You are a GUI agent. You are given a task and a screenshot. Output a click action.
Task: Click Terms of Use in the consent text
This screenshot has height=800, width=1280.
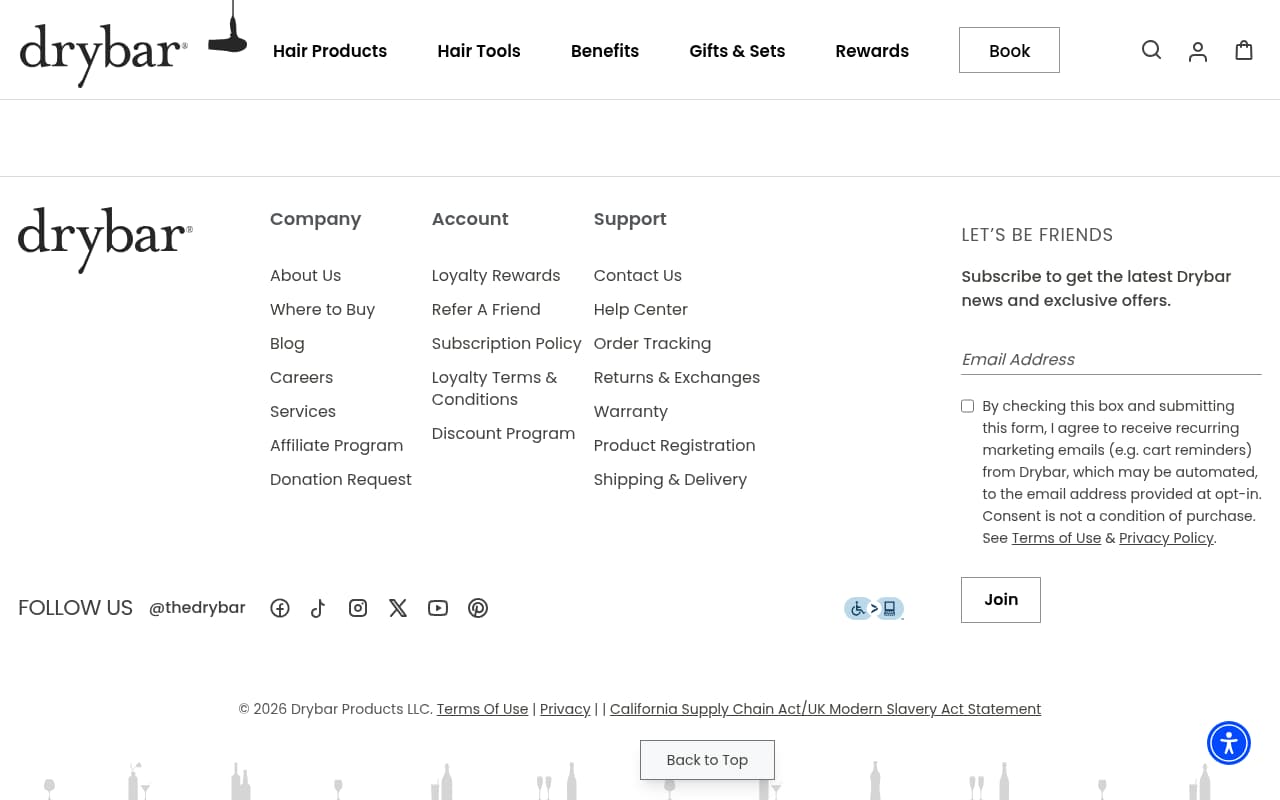click(1056, 538)
